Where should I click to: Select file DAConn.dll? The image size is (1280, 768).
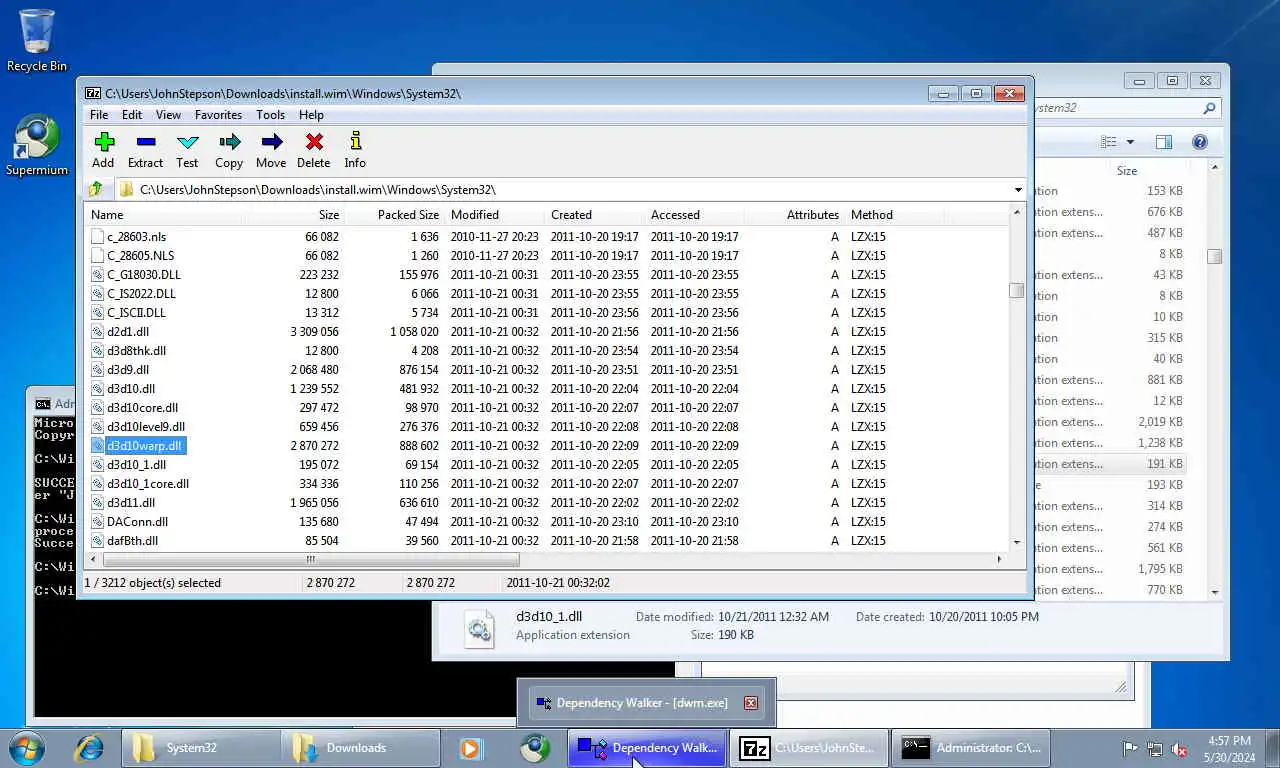point(137,522)
